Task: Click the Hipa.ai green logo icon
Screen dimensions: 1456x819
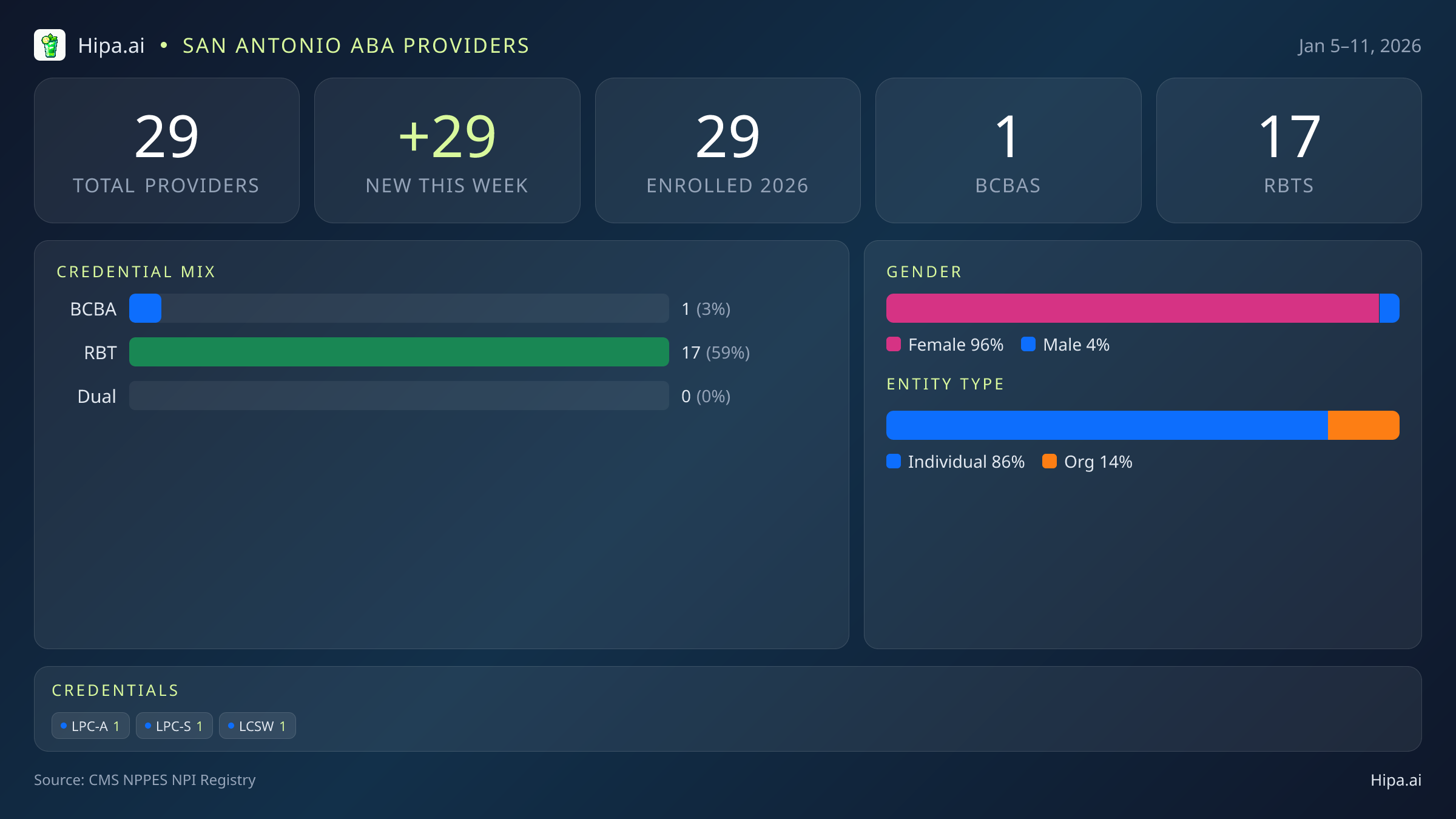Action: click(50, 45)
